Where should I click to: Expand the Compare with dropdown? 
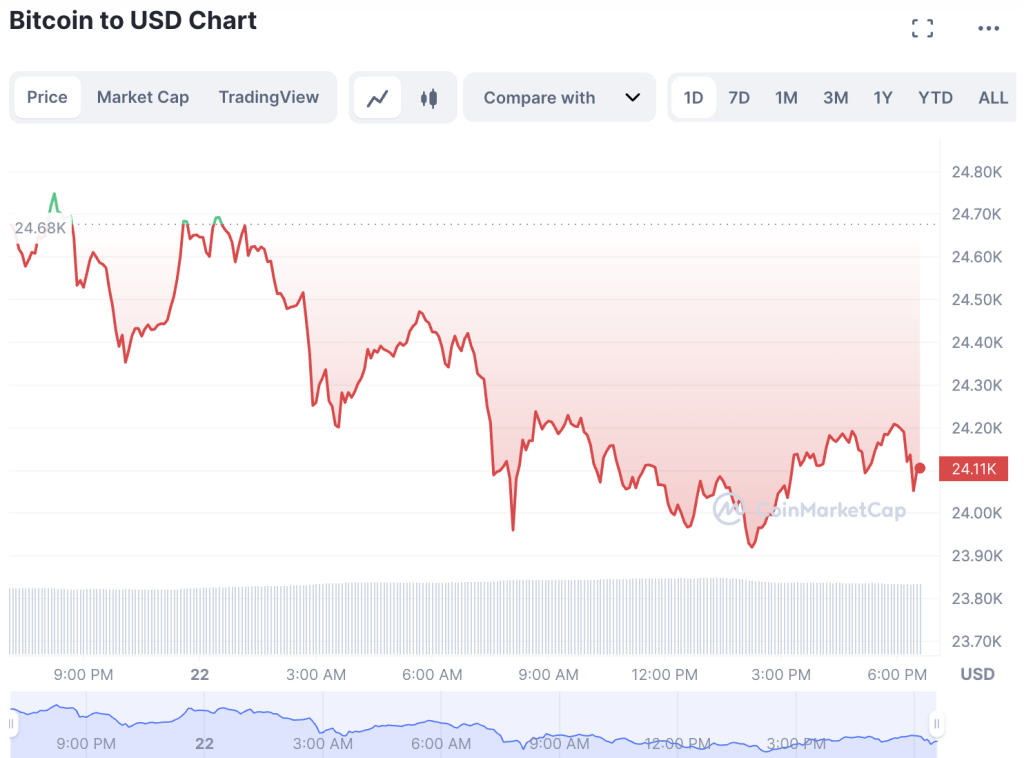tap(560, 98)
